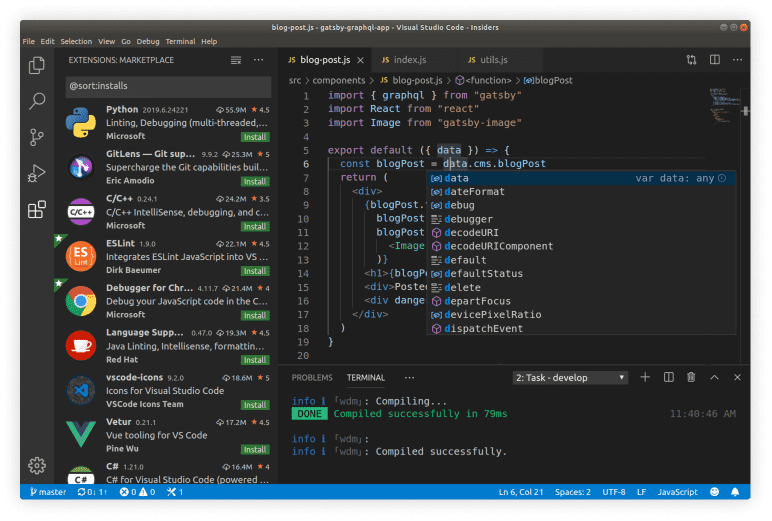This screenshot has height=521, width=772.
Task: Clear the extensions search results list
Action: [236, 60]
